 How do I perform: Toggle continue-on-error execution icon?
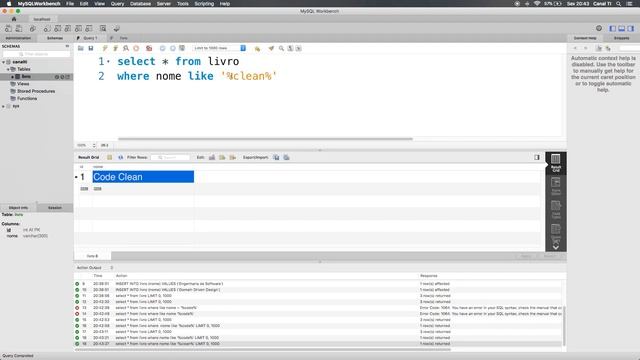(x=149, y=49)
